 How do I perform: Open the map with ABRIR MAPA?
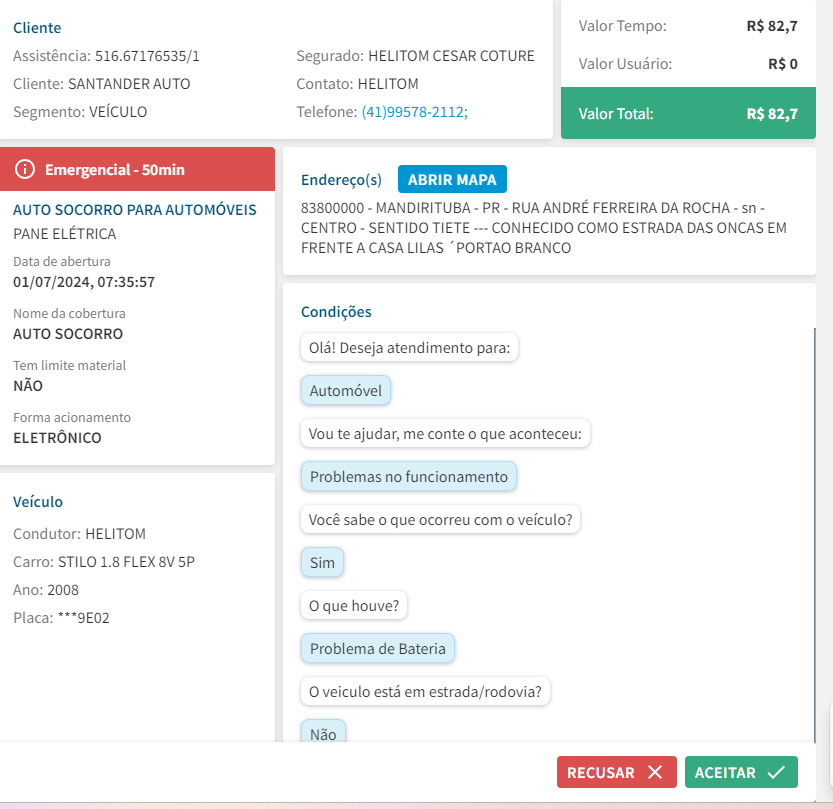[453, 180]
